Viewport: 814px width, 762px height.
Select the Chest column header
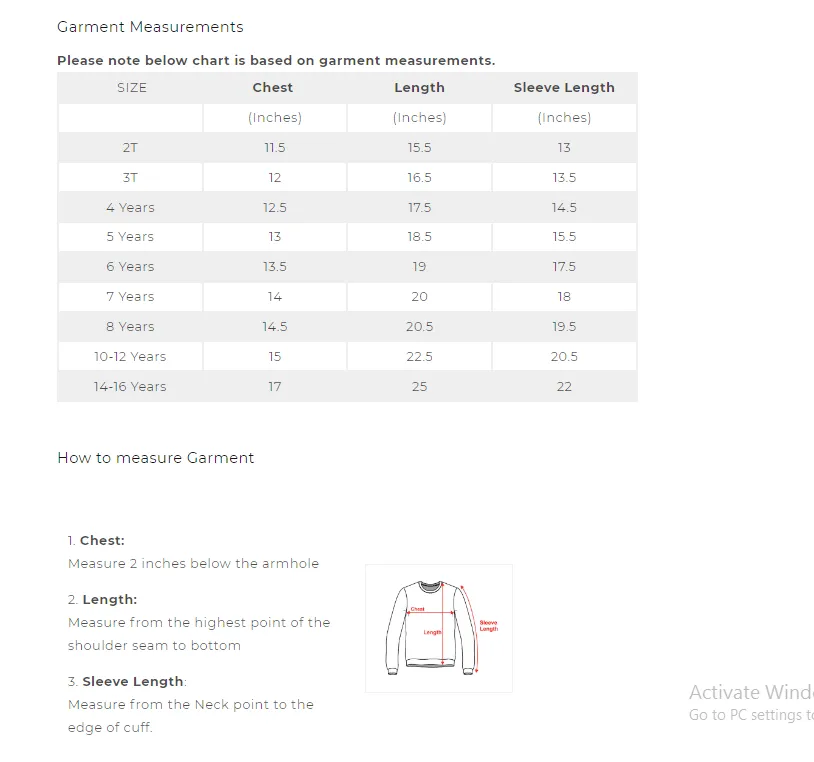[273, 88]
